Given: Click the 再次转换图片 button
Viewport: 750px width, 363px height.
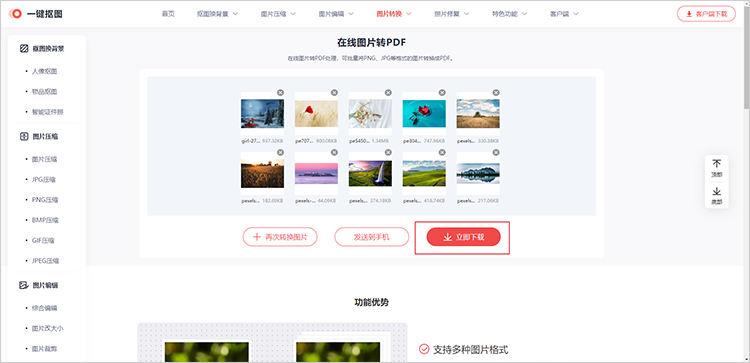Looking at the screenshot, I should point(280,237).
